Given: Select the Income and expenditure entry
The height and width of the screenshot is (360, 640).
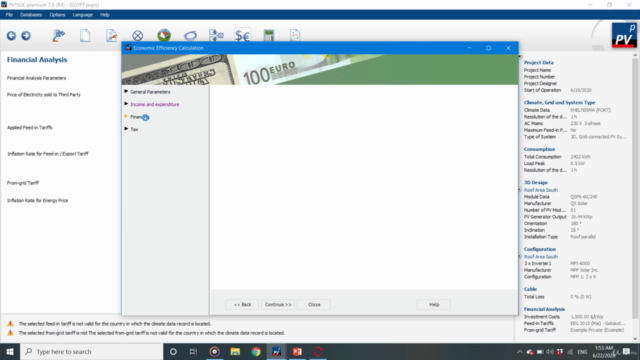Looking at the screenshot, I should point(155,104).
